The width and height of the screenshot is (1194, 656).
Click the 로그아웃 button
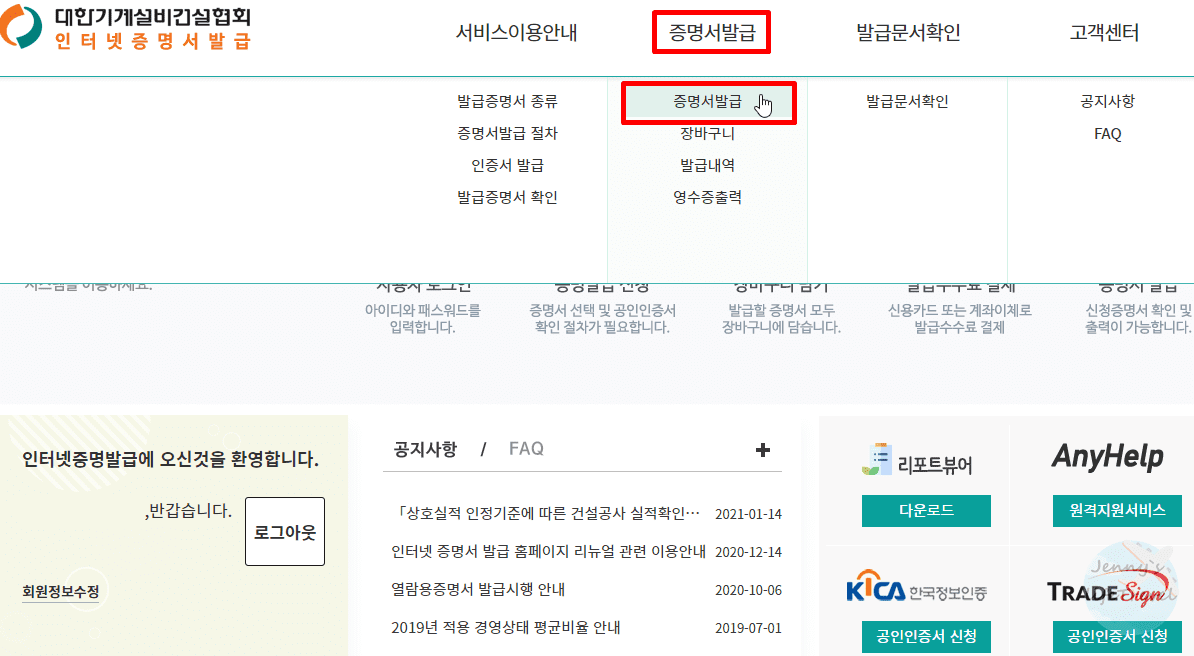click(x=285, y=532)
